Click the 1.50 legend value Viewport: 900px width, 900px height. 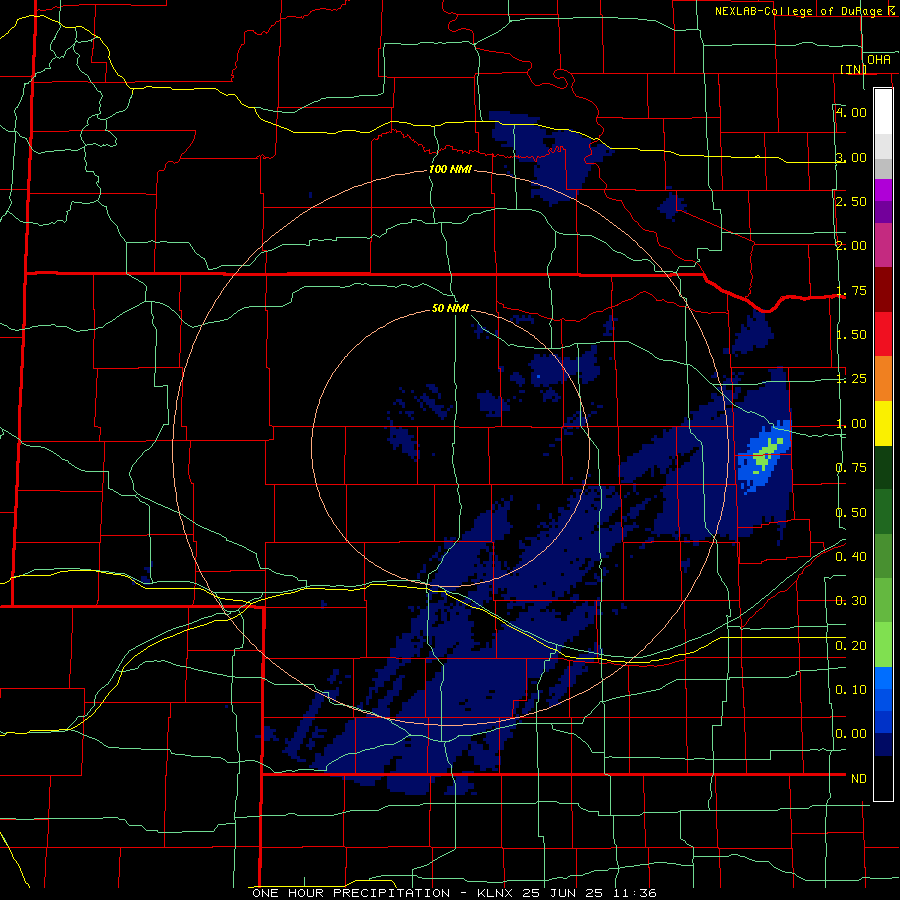(851, 335)
